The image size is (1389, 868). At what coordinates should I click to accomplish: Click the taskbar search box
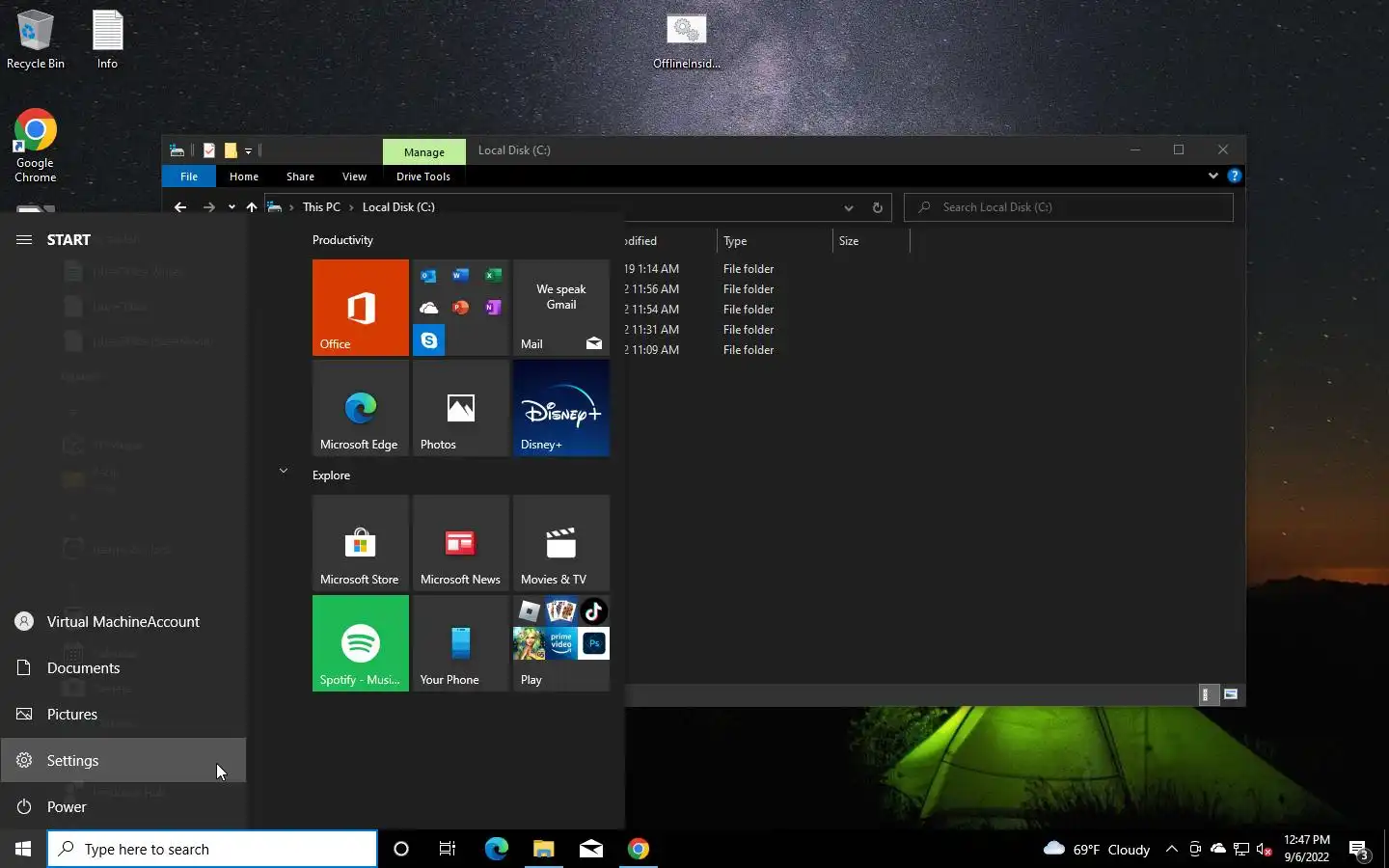tap(212, 849)
